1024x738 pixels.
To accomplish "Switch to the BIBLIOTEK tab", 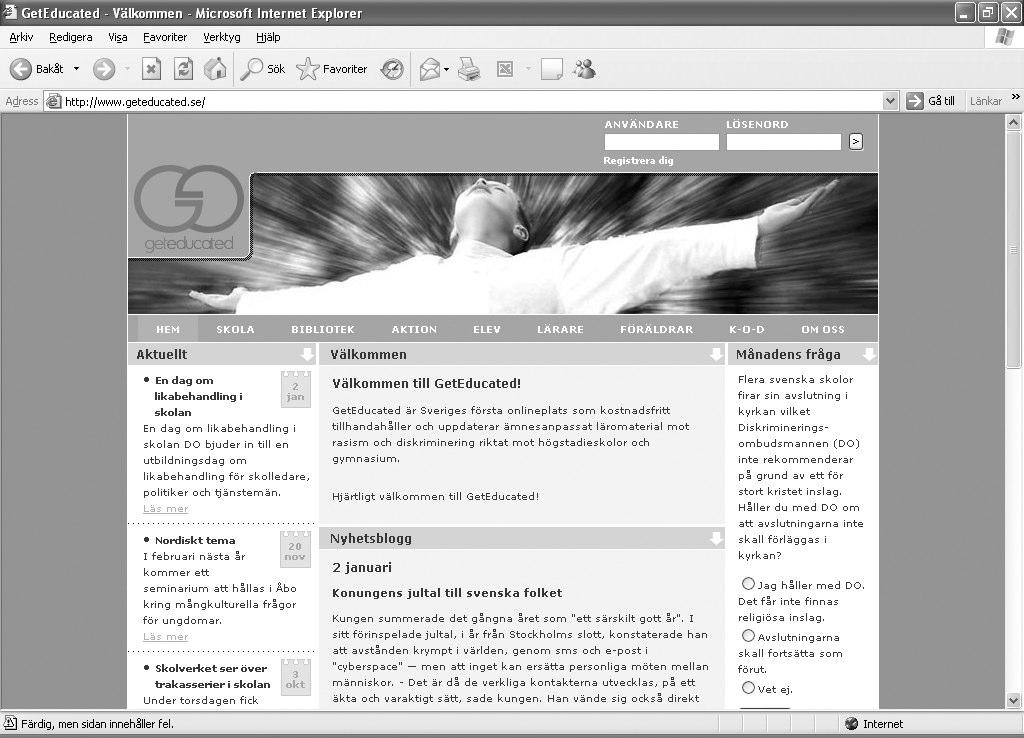I will tap(323, 329).
